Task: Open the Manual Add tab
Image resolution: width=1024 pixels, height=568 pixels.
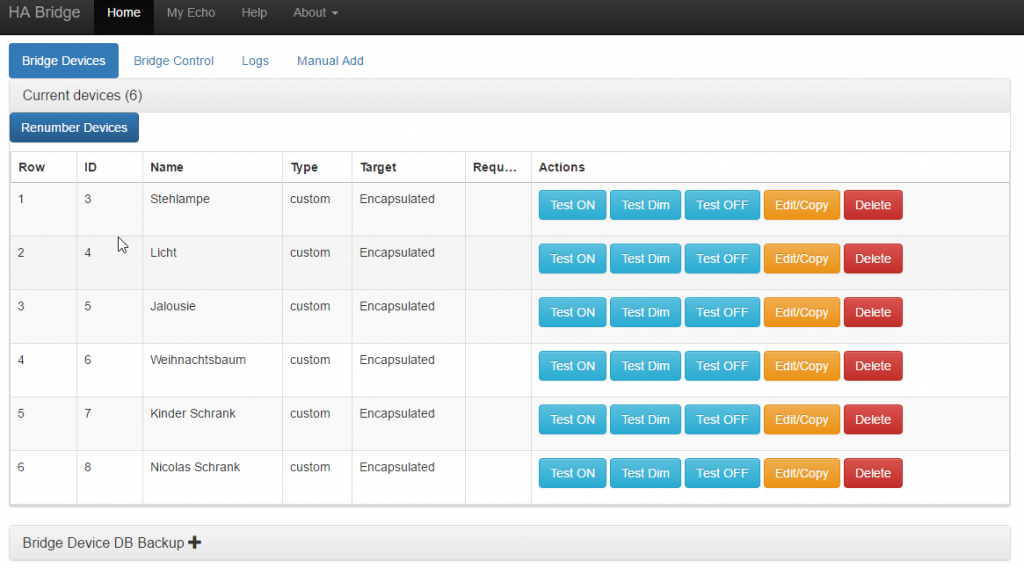Action: (x=330, y=61)
